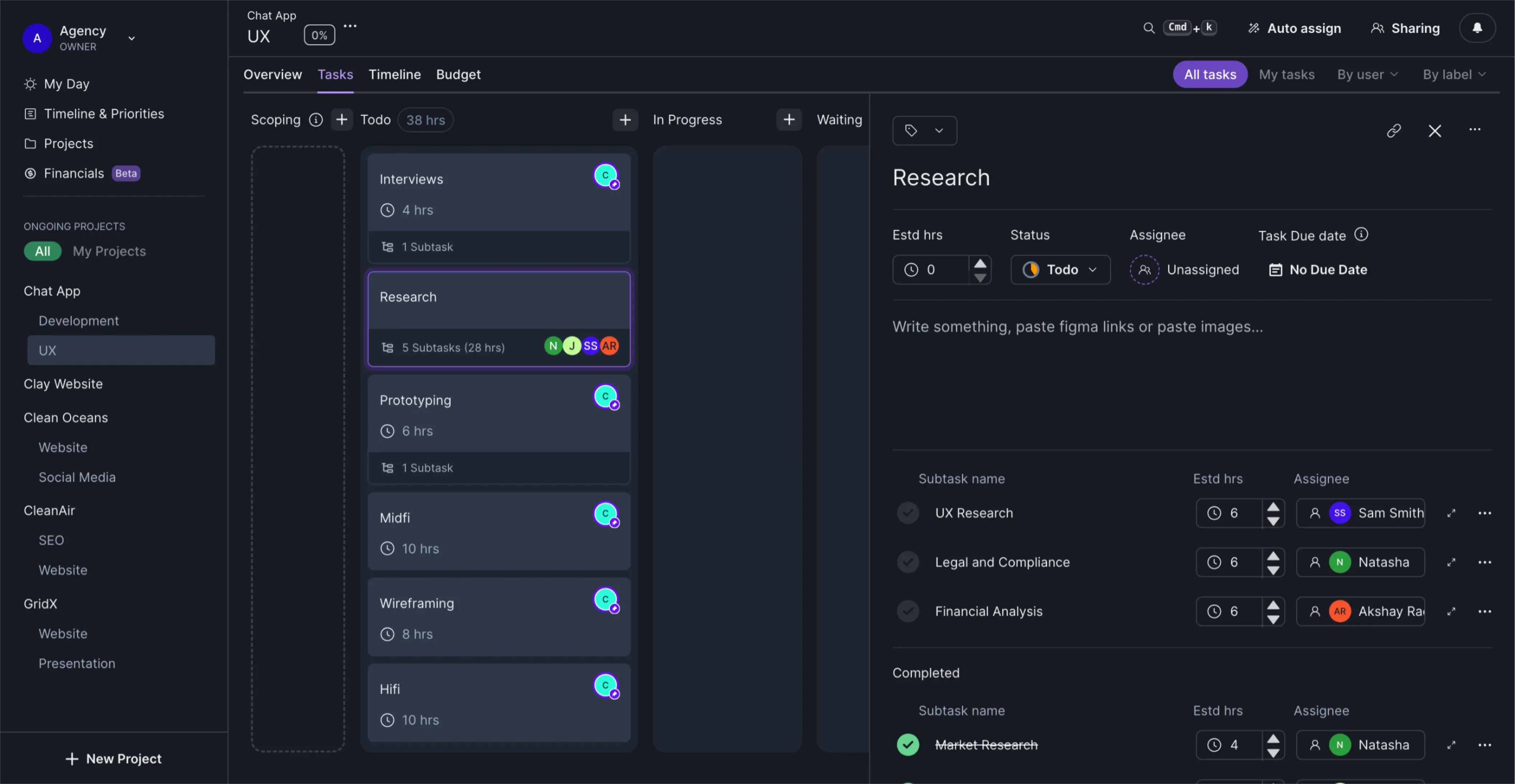Open the notifications bell
This screenshot has height=784, width=1515.
pos(1477,28)
